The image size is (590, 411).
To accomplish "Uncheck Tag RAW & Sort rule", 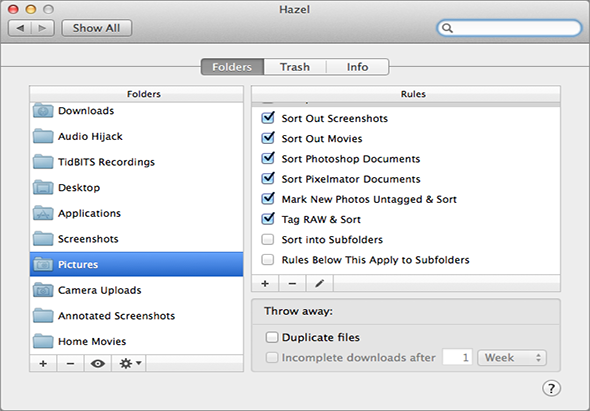I will 268,219.
